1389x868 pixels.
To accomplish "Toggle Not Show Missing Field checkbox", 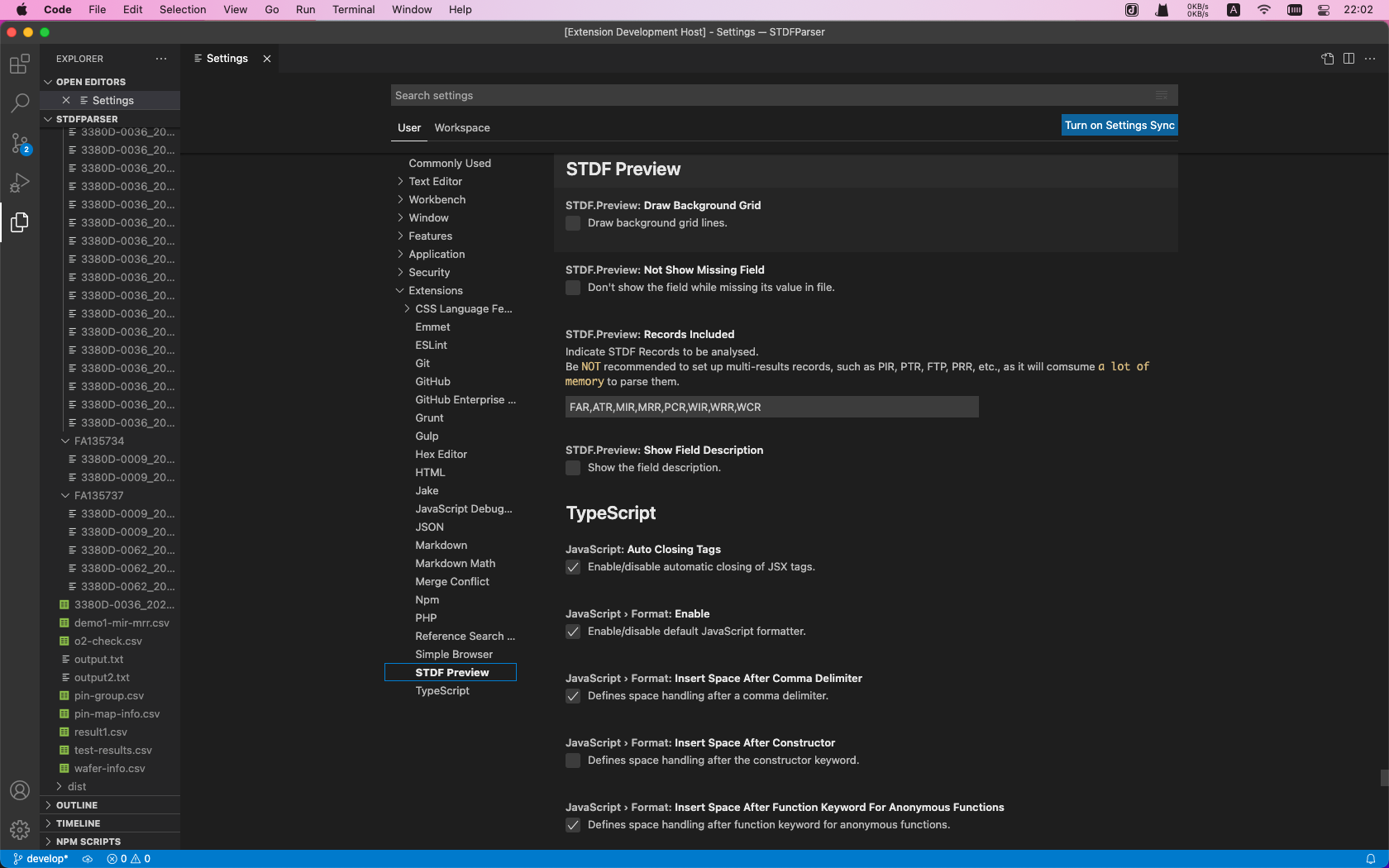I will tap(573, 288).
